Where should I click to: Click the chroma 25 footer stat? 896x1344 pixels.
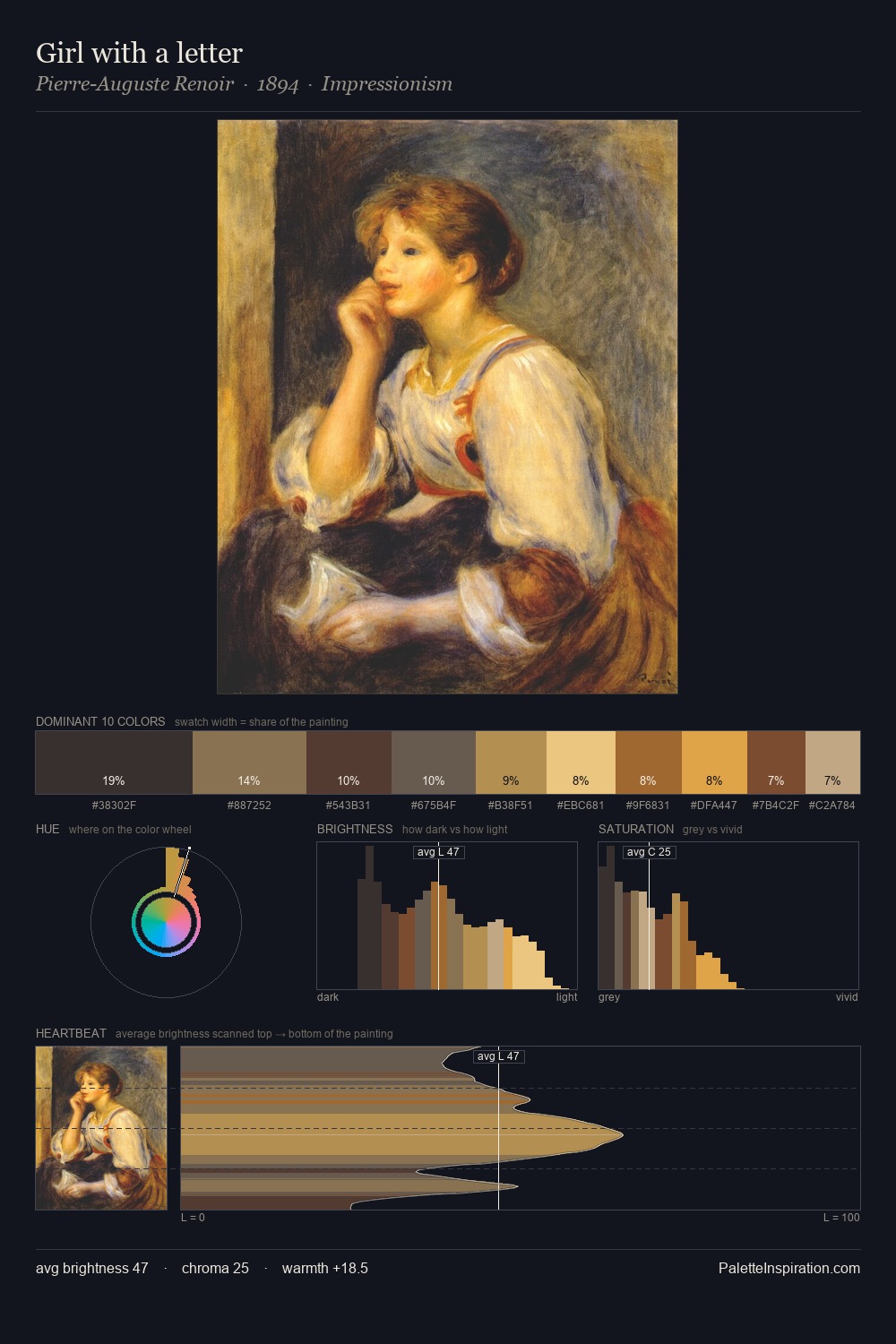point(215,1268)
